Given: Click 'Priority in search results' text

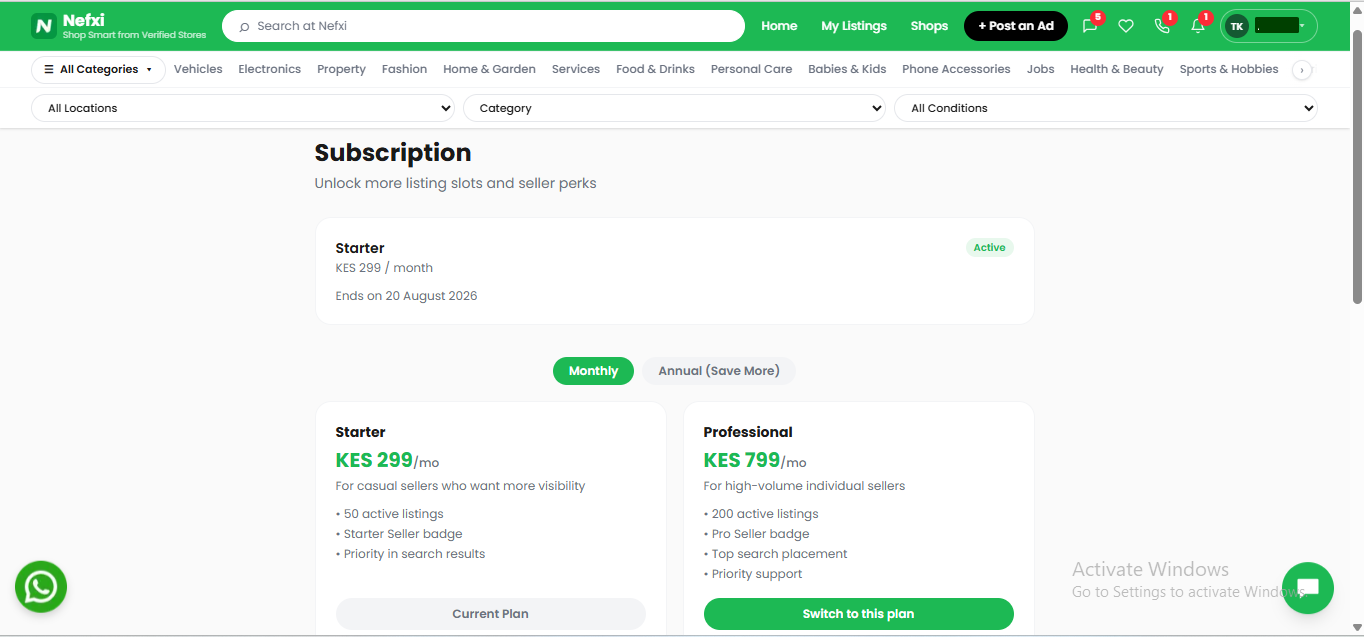Looking at the screenshot, I should 414,554.
